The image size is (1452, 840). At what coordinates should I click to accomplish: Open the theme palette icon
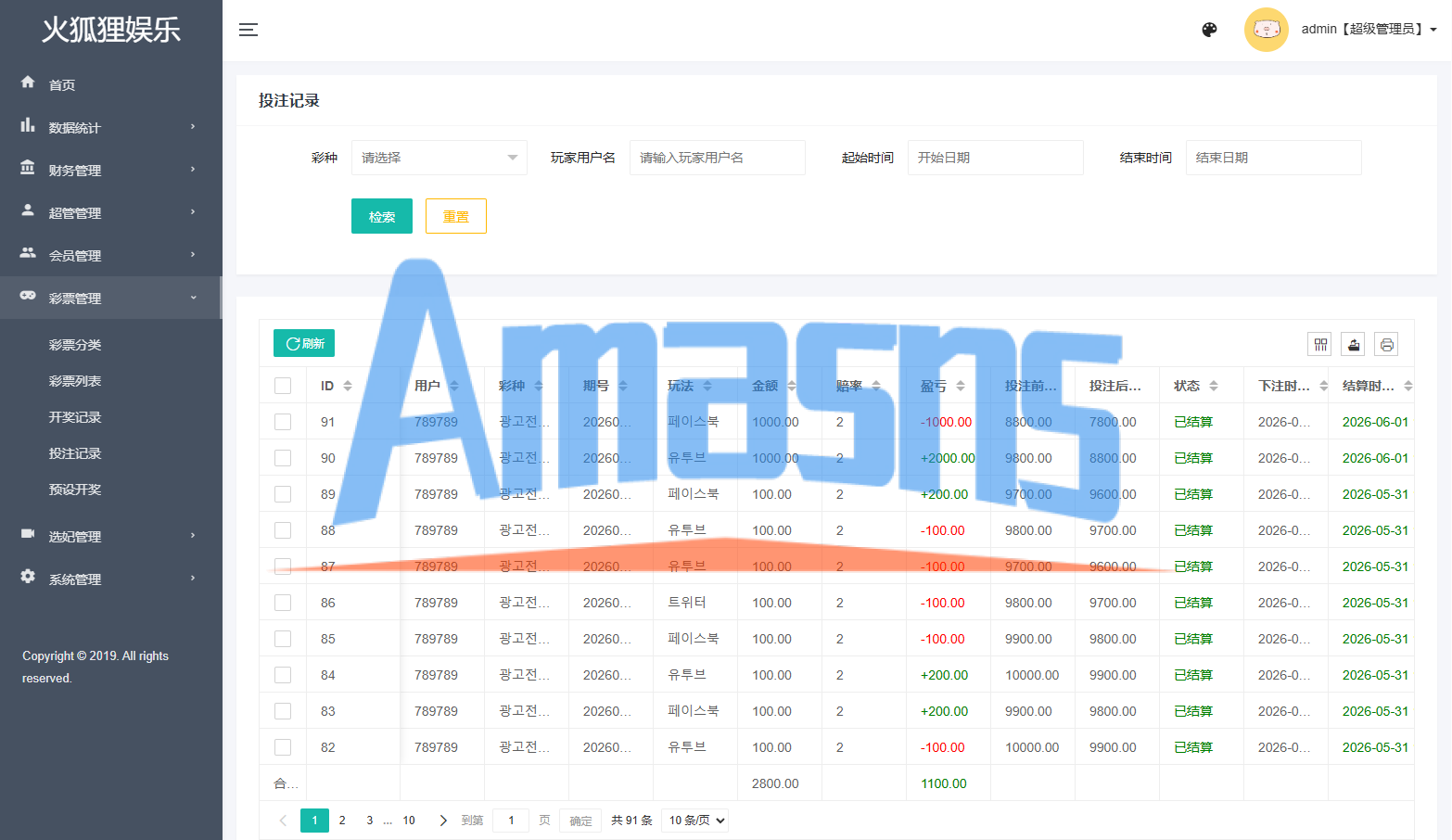[1209, 30]
